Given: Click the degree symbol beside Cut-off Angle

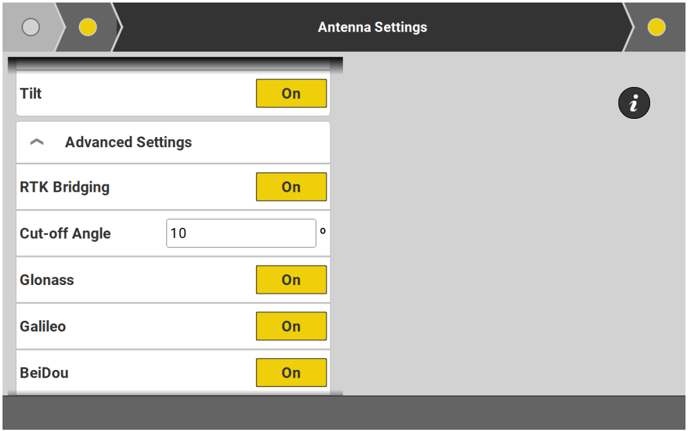Looking at the screenshot, I should point(323,230).
